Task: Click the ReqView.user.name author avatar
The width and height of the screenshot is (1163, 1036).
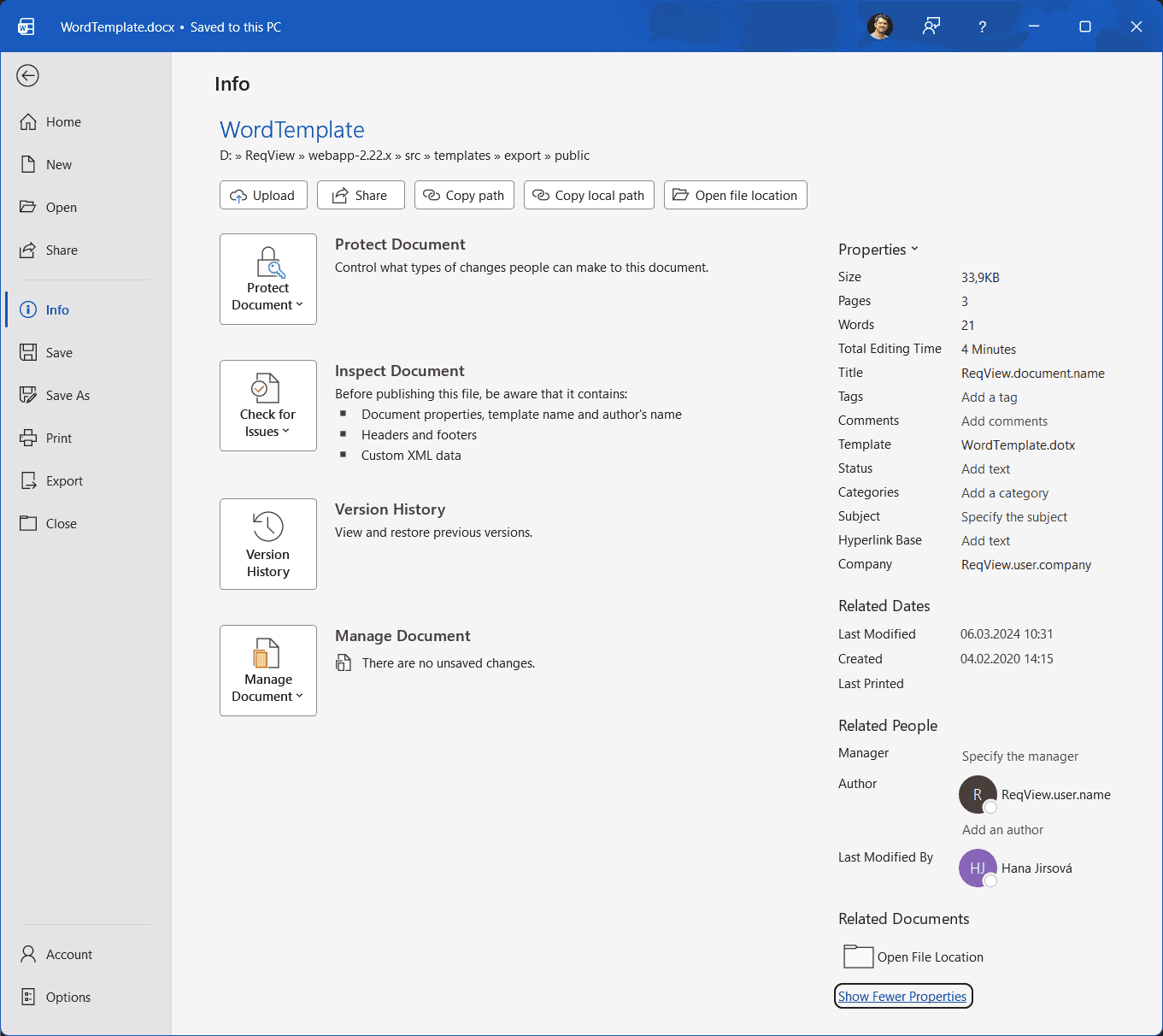Action: (x=978, y=795)
